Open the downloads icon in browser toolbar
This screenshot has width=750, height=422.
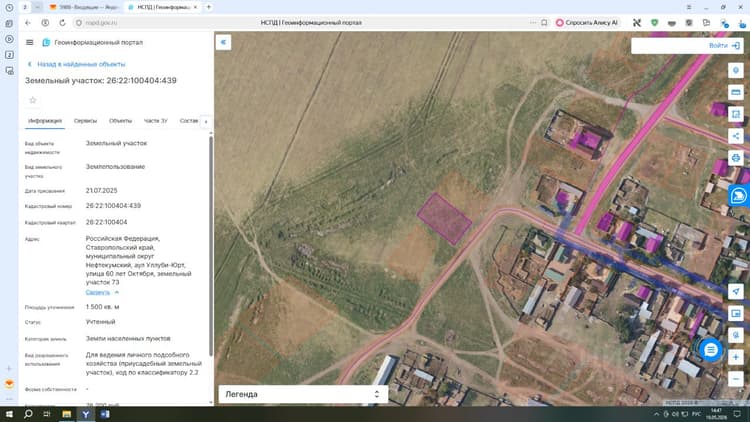(x=742, y=23)
